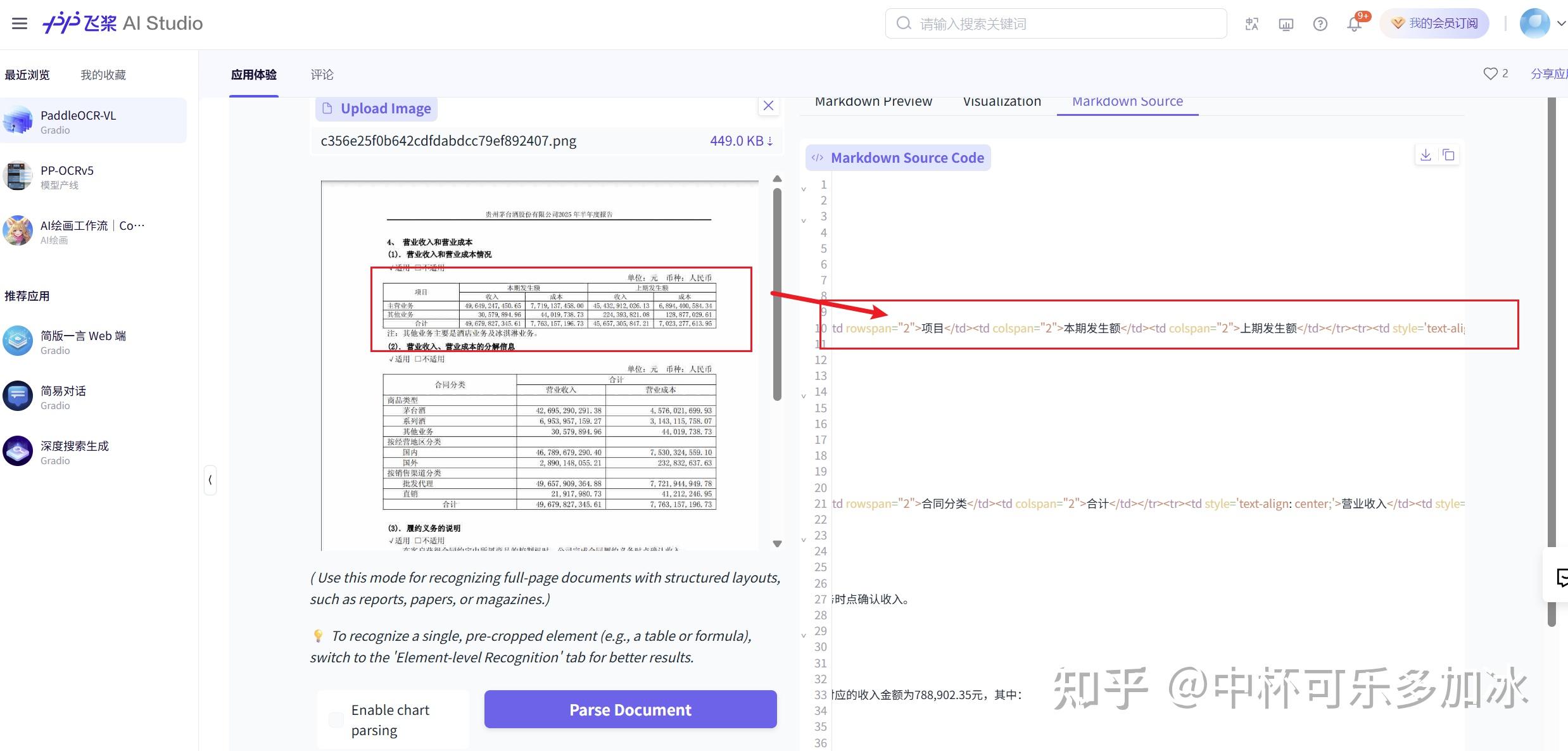This screenshot has height=751, width=1568.
Task: Collapse code line 1 with its chevron
Action: coord(804,187)
